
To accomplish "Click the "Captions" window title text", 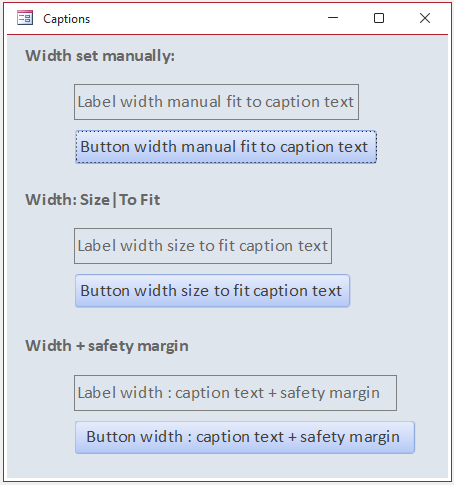I will click(67, 19).
